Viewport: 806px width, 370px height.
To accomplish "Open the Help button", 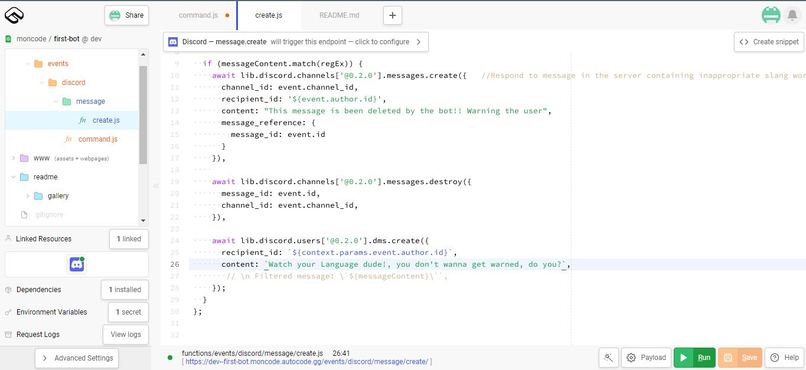I will (x=785, y=358).
